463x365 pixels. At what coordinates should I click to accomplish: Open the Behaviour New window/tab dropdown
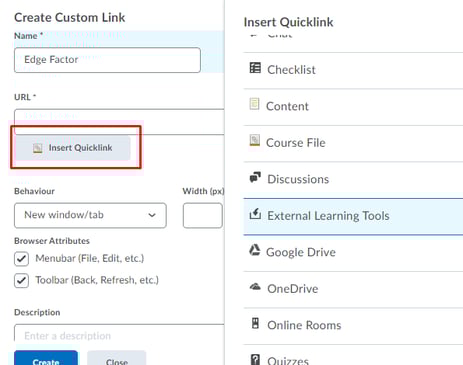(x=90, y=215)
